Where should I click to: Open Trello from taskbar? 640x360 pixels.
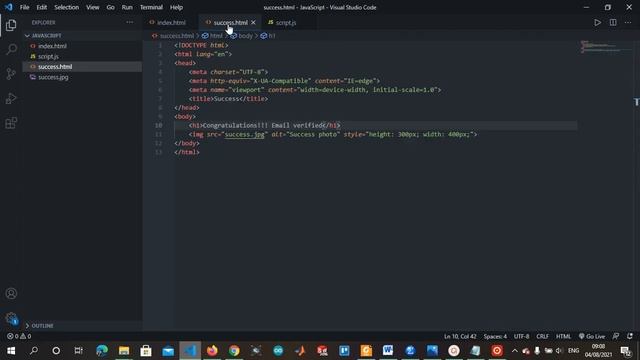tap(344, 351)
